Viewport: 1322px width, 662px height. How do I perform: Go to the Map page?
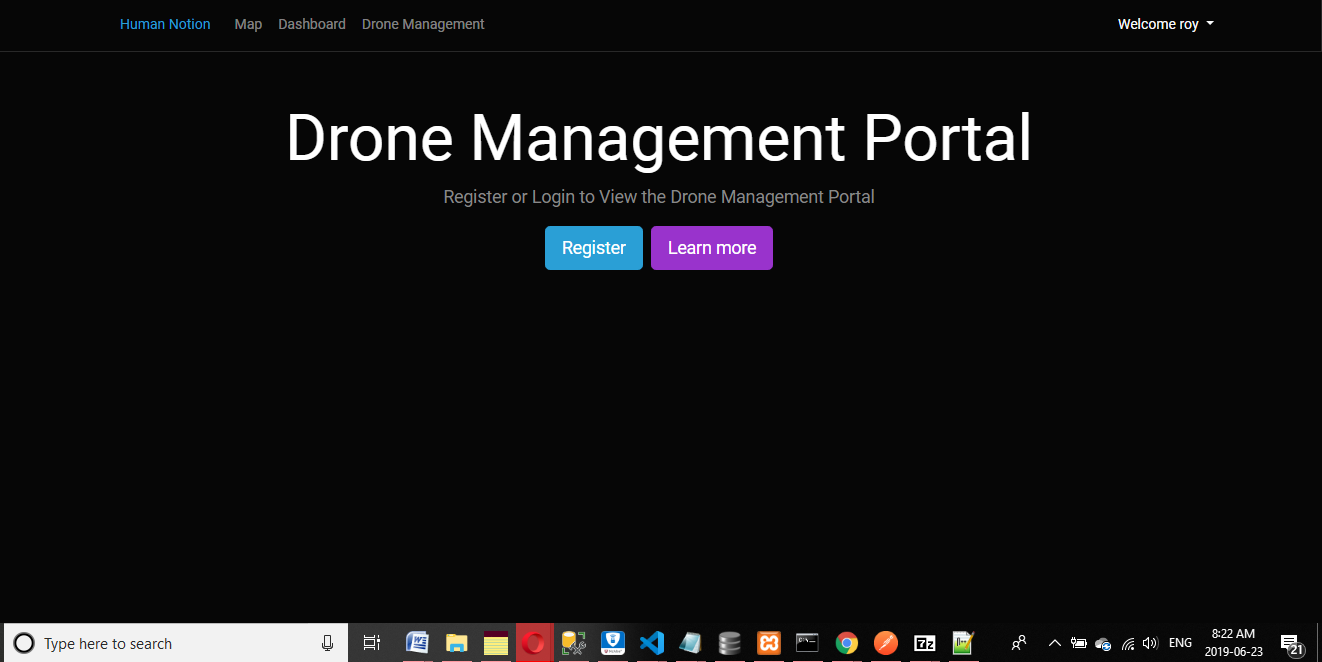248,24
